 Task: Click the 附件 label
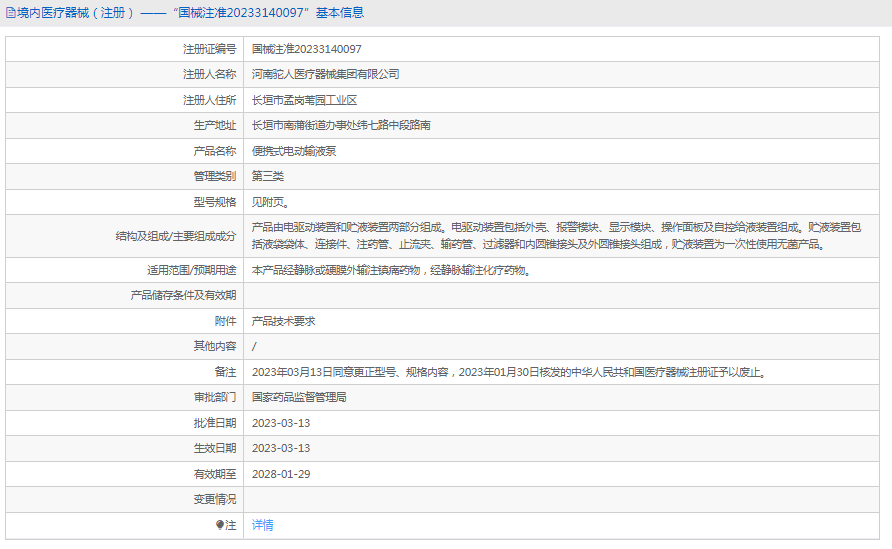click(x=225, y=321)
